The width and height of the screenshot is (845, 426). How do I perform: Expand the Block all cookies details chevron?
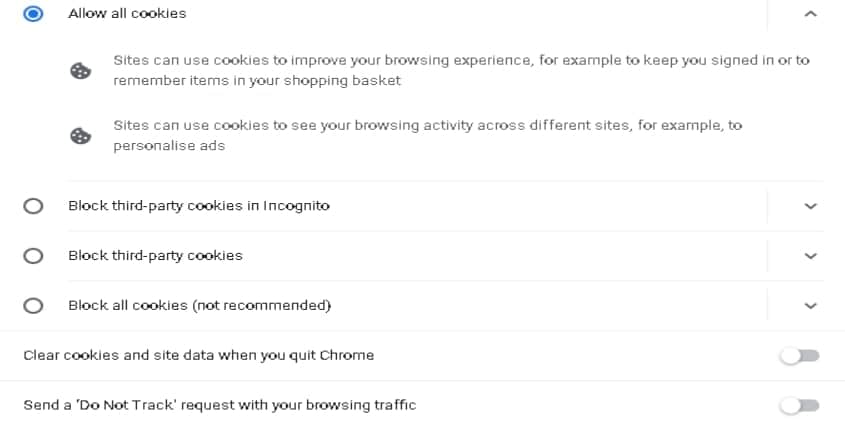[x=811, y=306]
